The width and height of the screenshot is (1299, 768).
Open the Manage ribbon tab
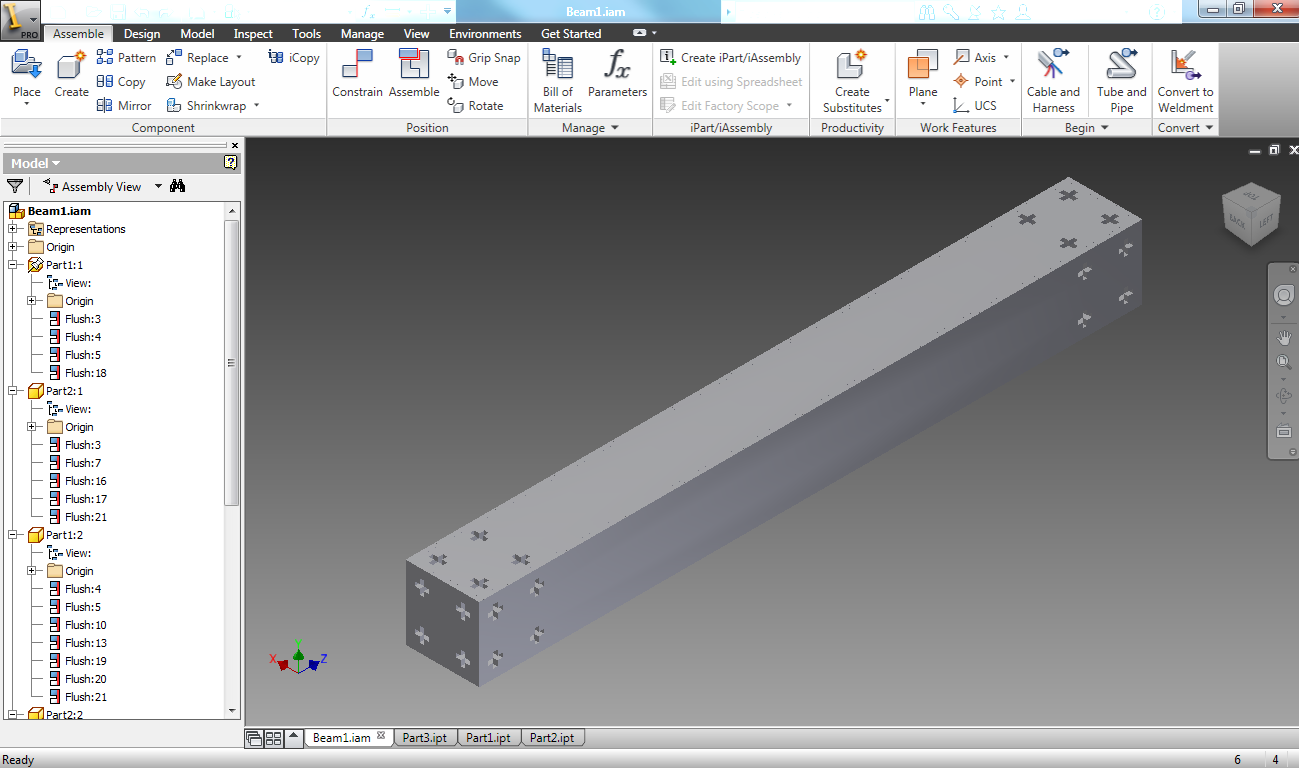click(362, 34)
